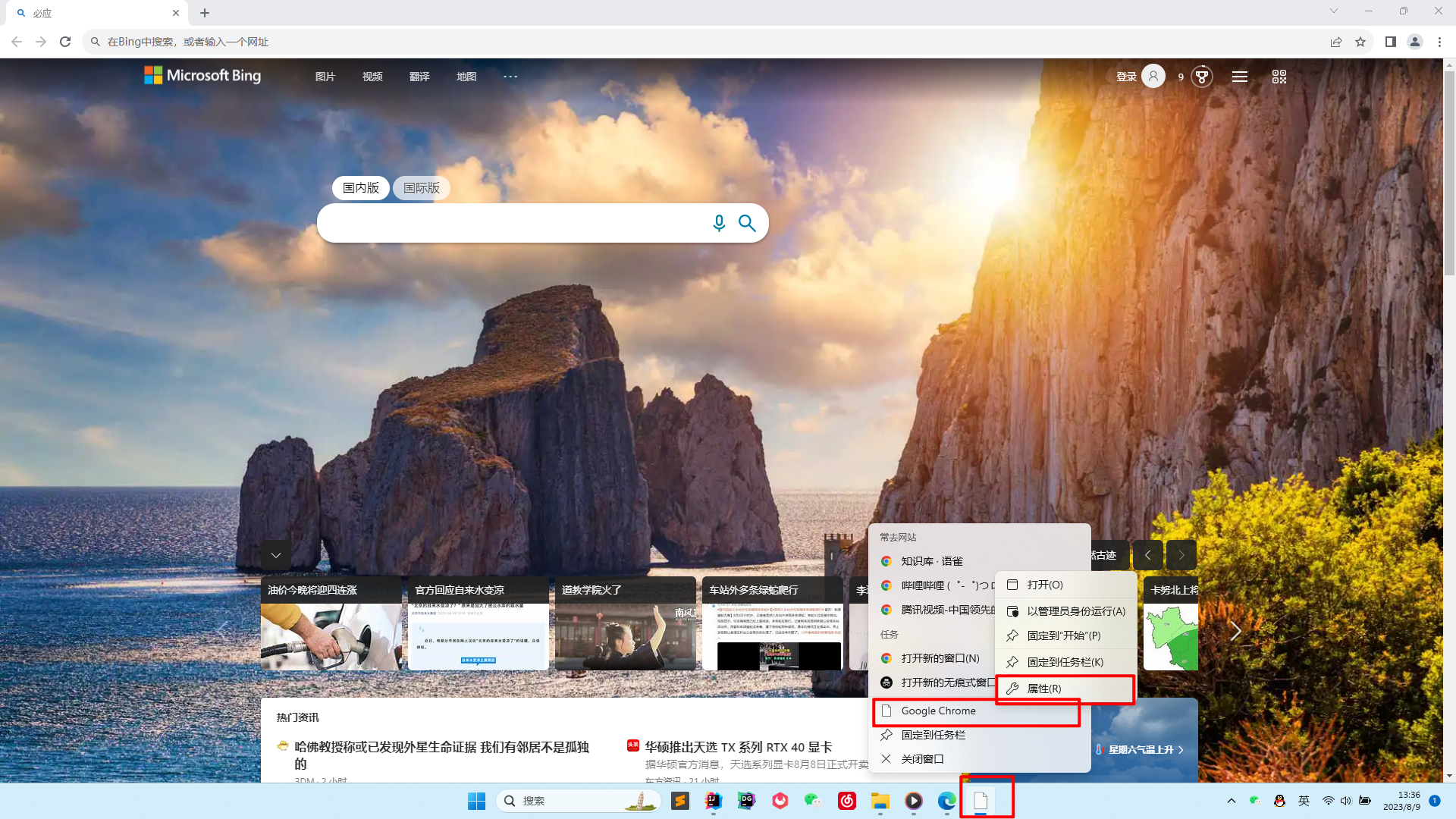Show previous background image arrow

[1148, 555]
